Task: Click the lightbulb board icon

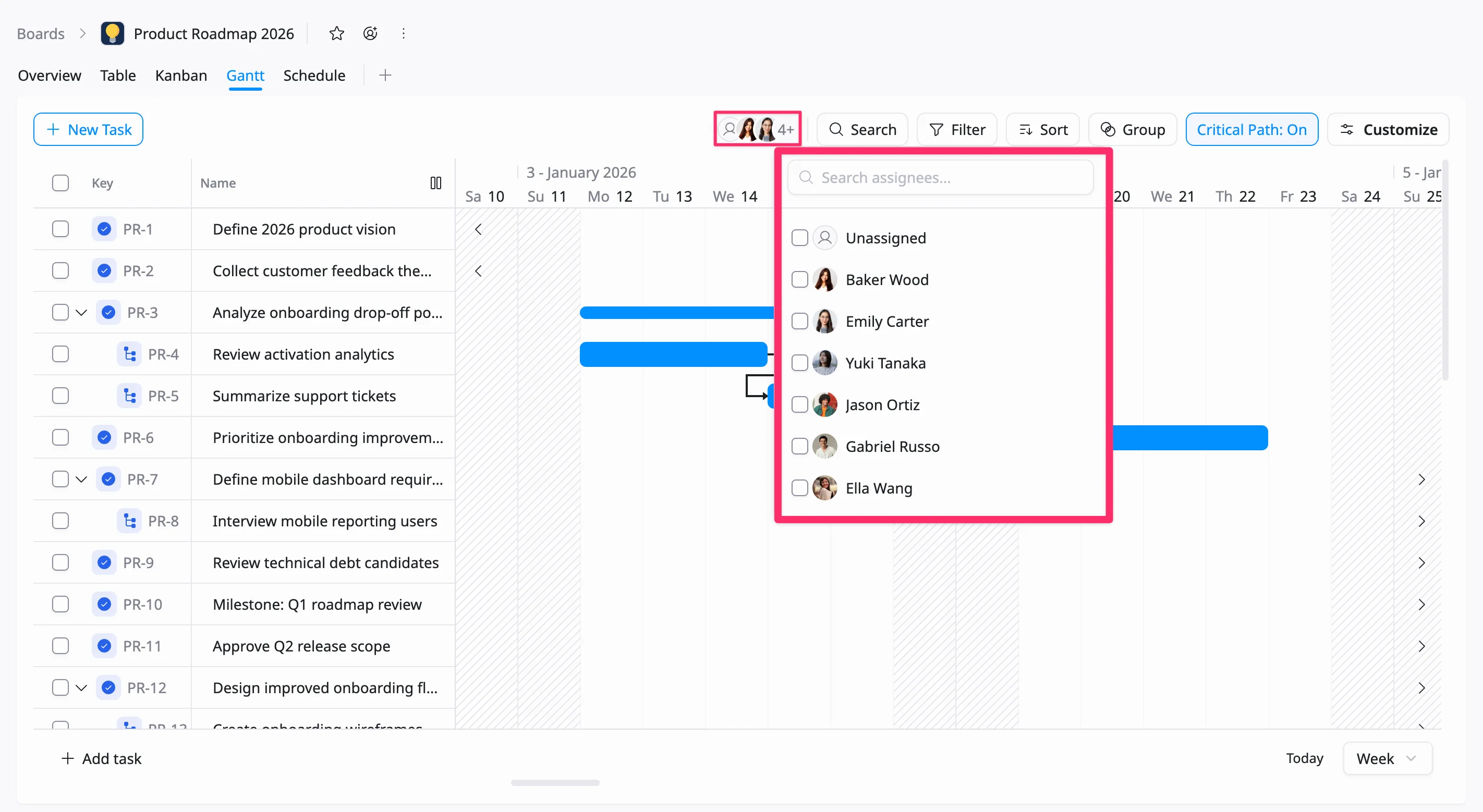Action: point(112,33)
